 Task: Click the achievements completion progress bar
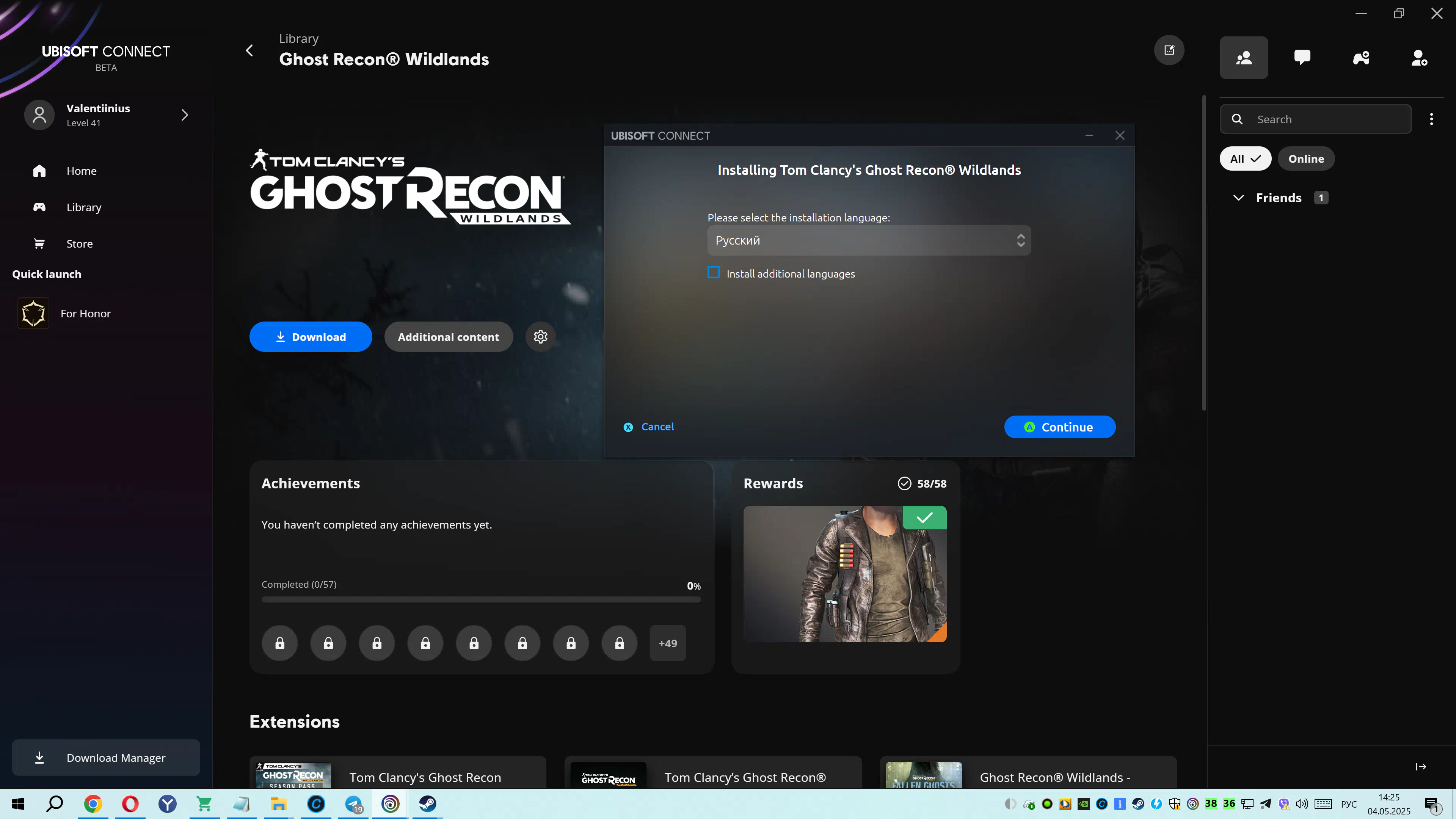click(x=481, y=600)
